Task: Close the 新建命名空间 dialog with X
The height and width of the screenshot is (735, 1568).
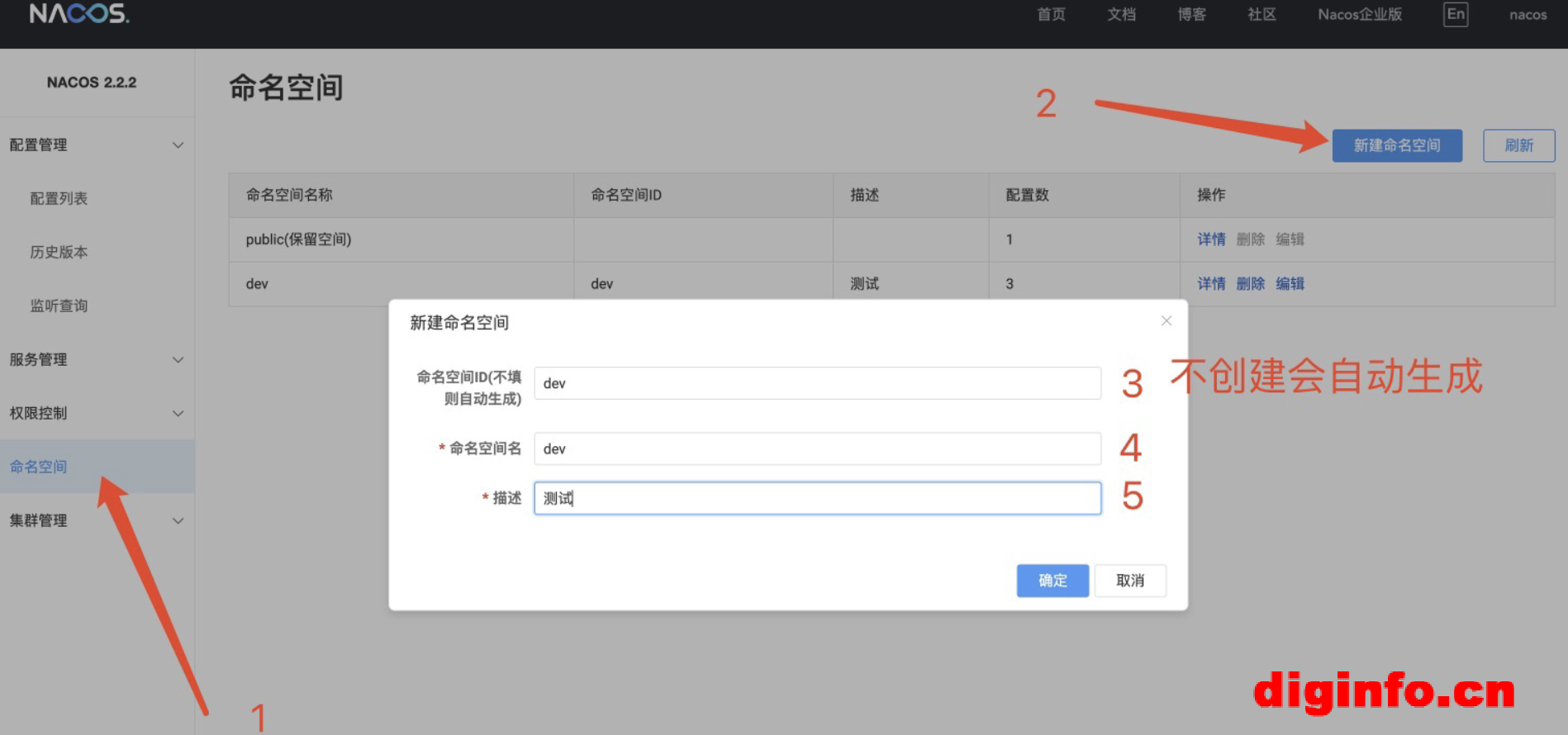Action: coord(1166,320)
